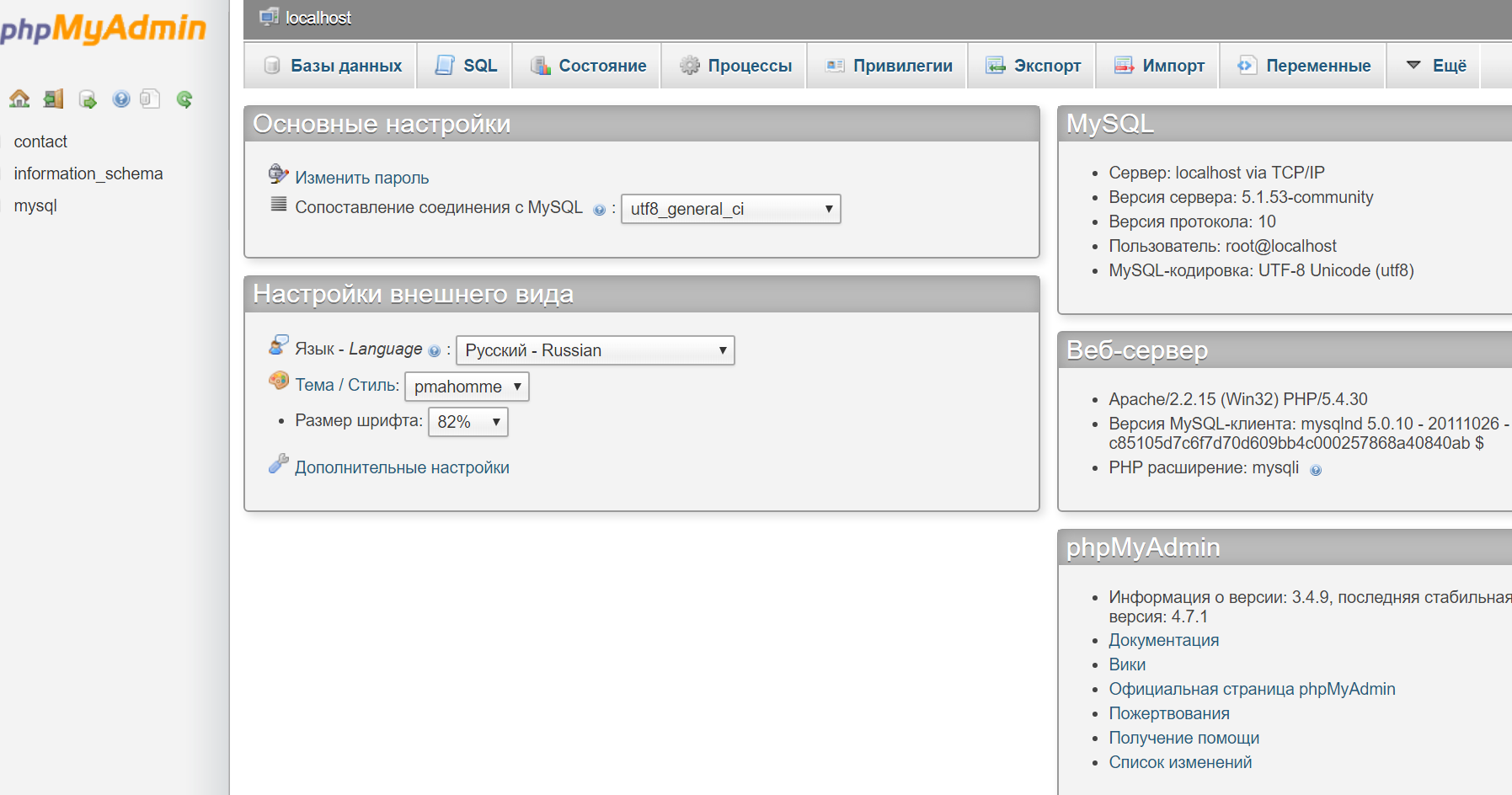Expand the pmahomme theme dropdown

pyautogui.click(x=467, y=387)
